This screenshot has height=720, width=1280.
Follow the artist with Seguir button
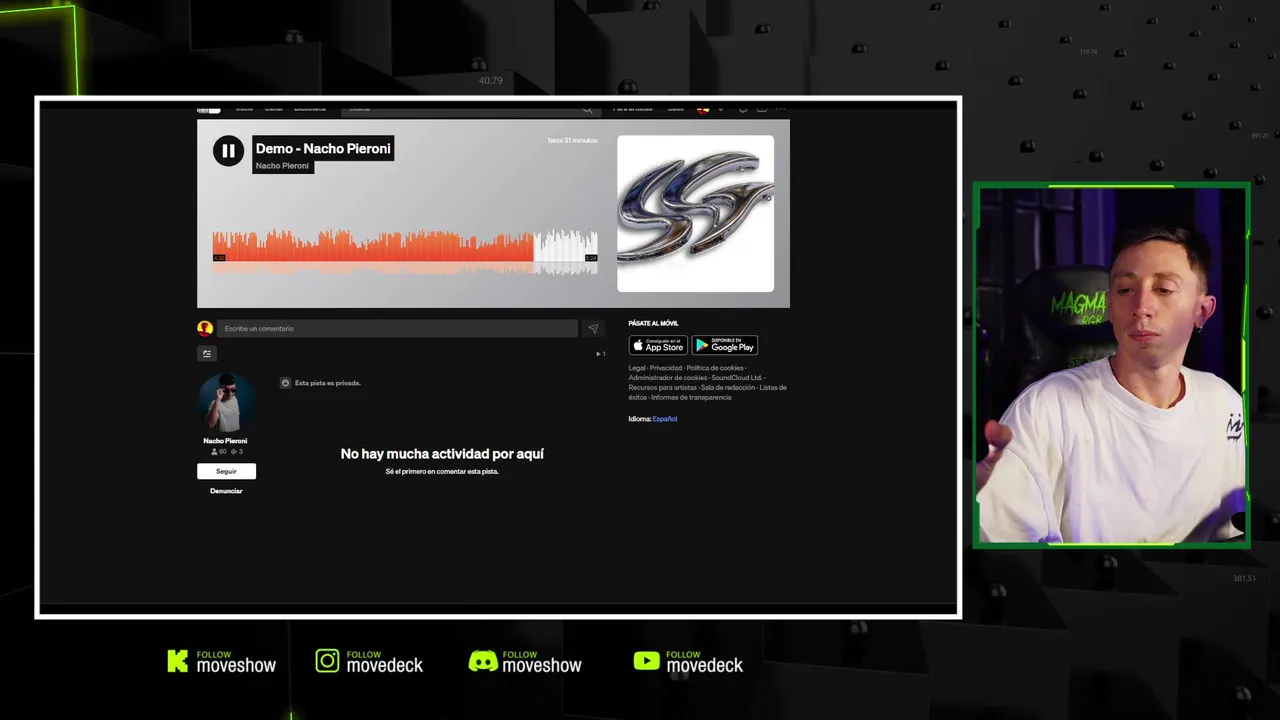(x=226, y=471)
